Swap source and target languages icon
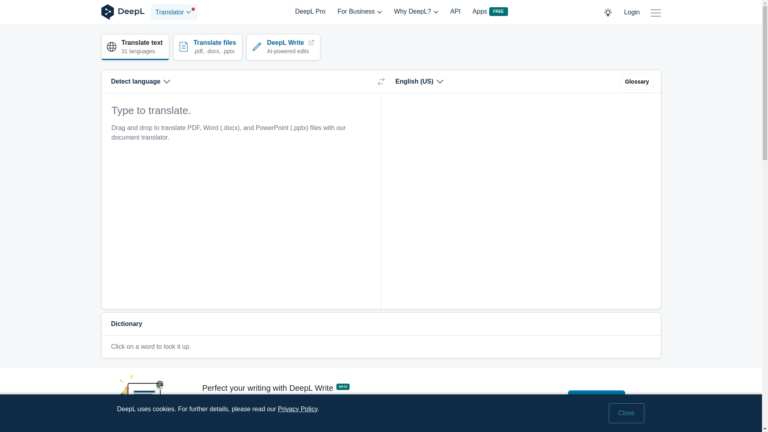This screenshot has width=768, height=432. 381,82
